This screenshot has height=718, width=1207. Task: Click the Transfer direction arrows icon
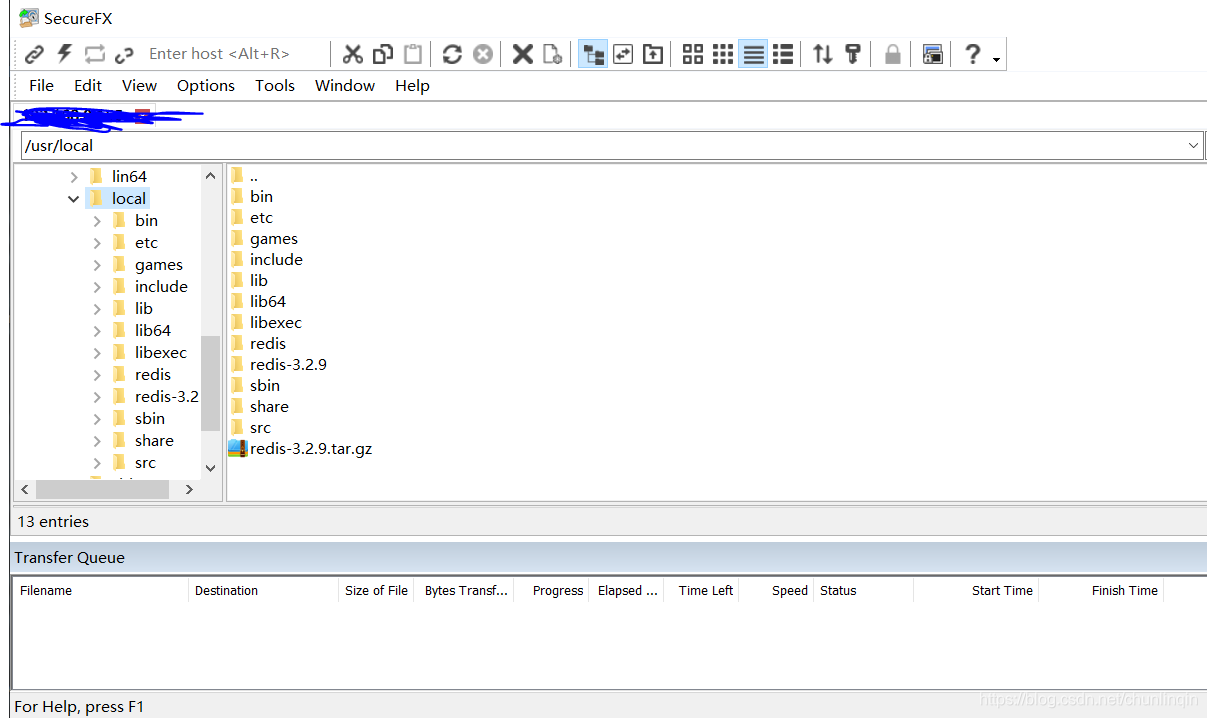[822, 54]
